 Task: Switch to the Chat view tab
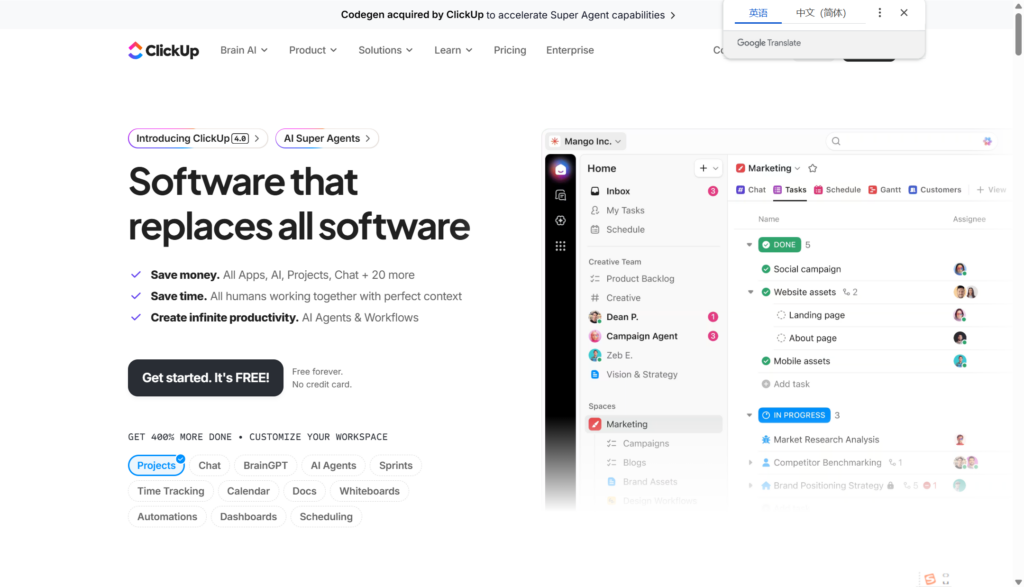751,189
